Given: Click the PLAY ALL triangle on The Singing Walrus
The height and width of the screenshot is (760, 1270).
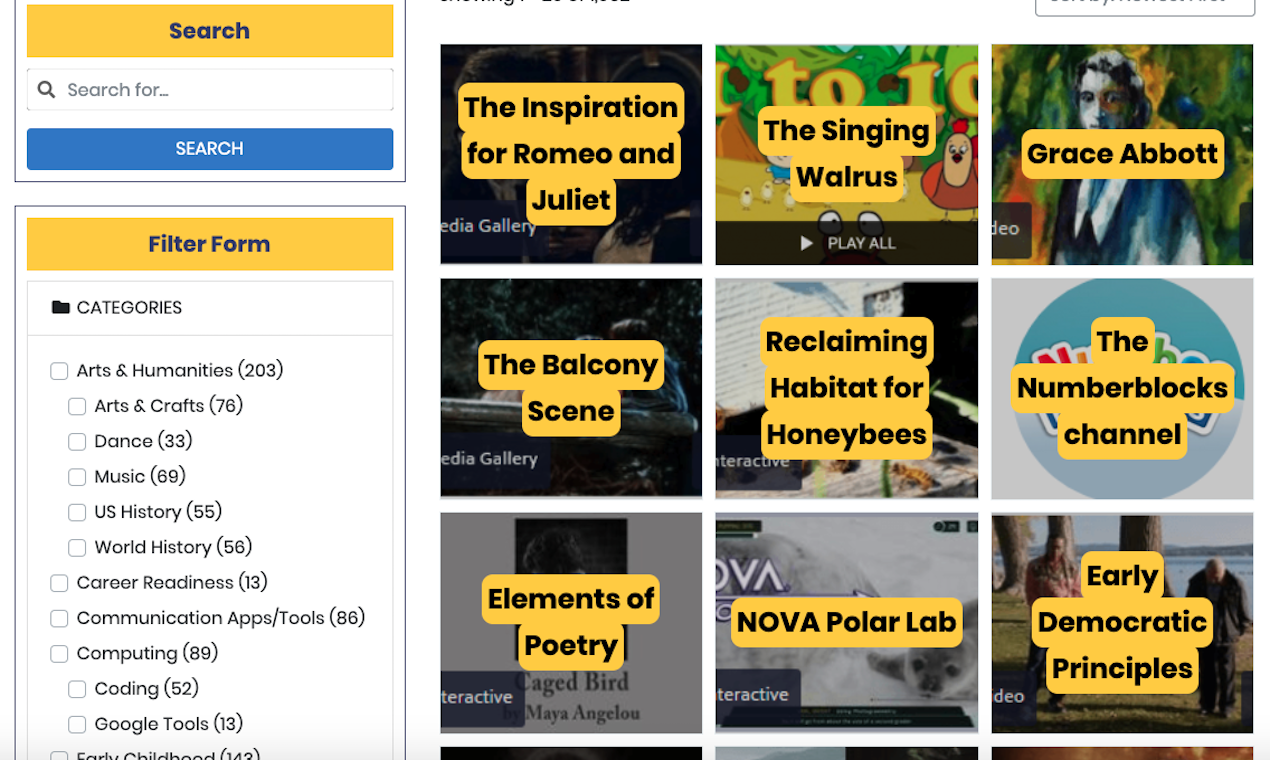Looking at the screenshot, I should (x=806, y=242).
